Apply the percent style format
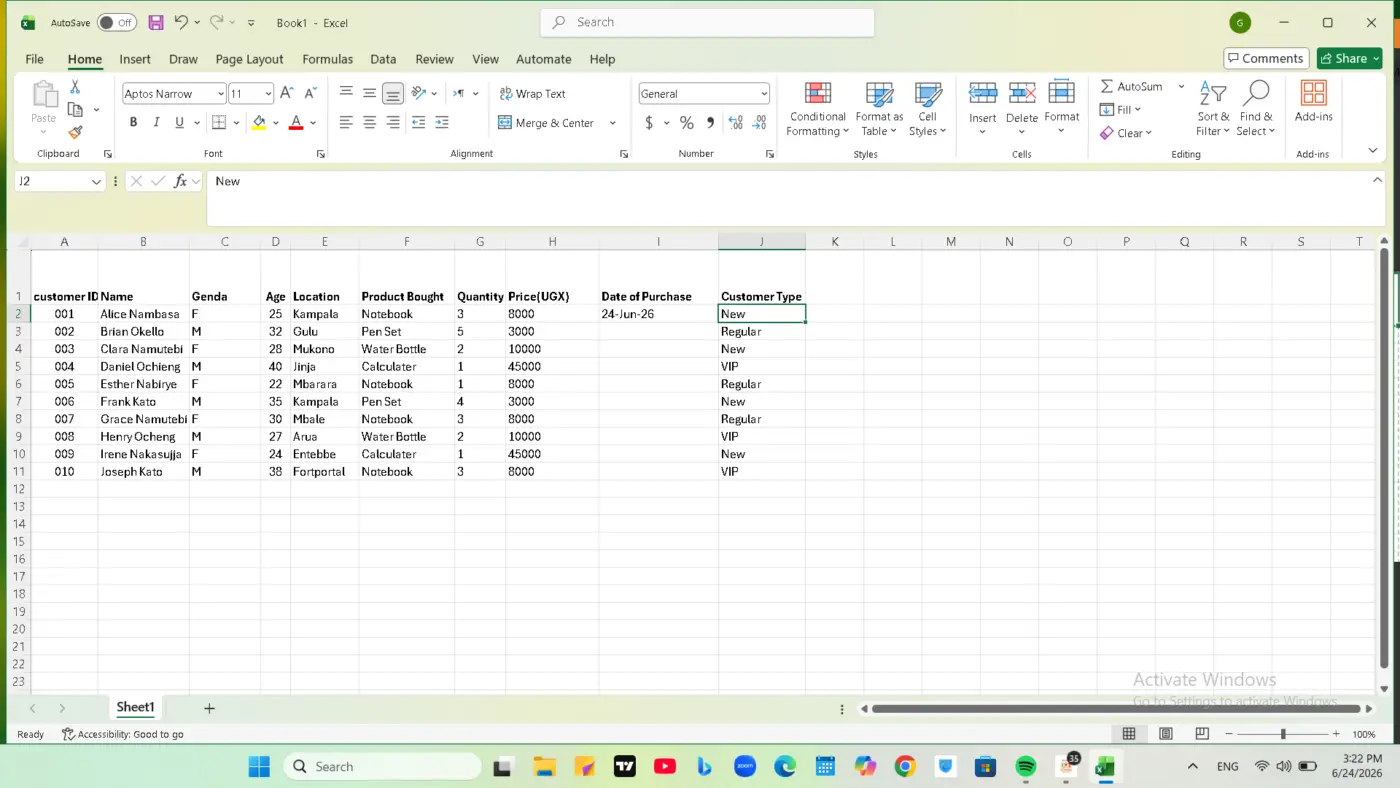Viewport: 1400px width, 788px height. click(x=686, y=123)
